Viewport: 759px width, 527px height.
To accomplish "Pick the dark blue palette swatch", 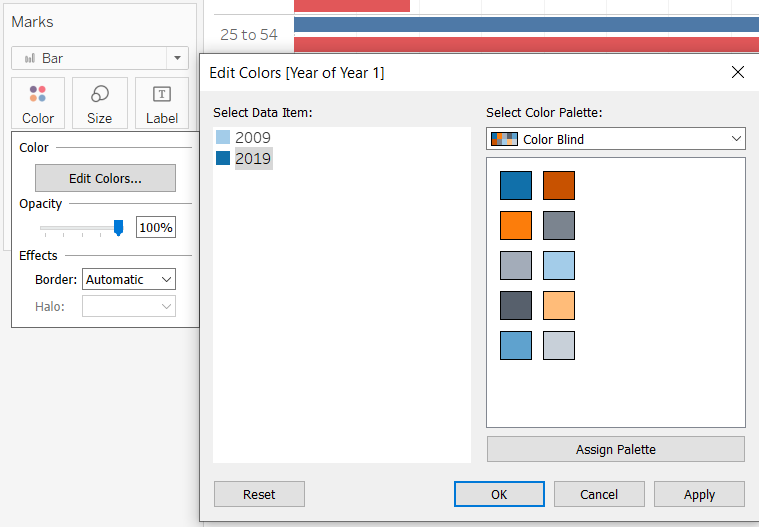I will (x=516, y=185).
